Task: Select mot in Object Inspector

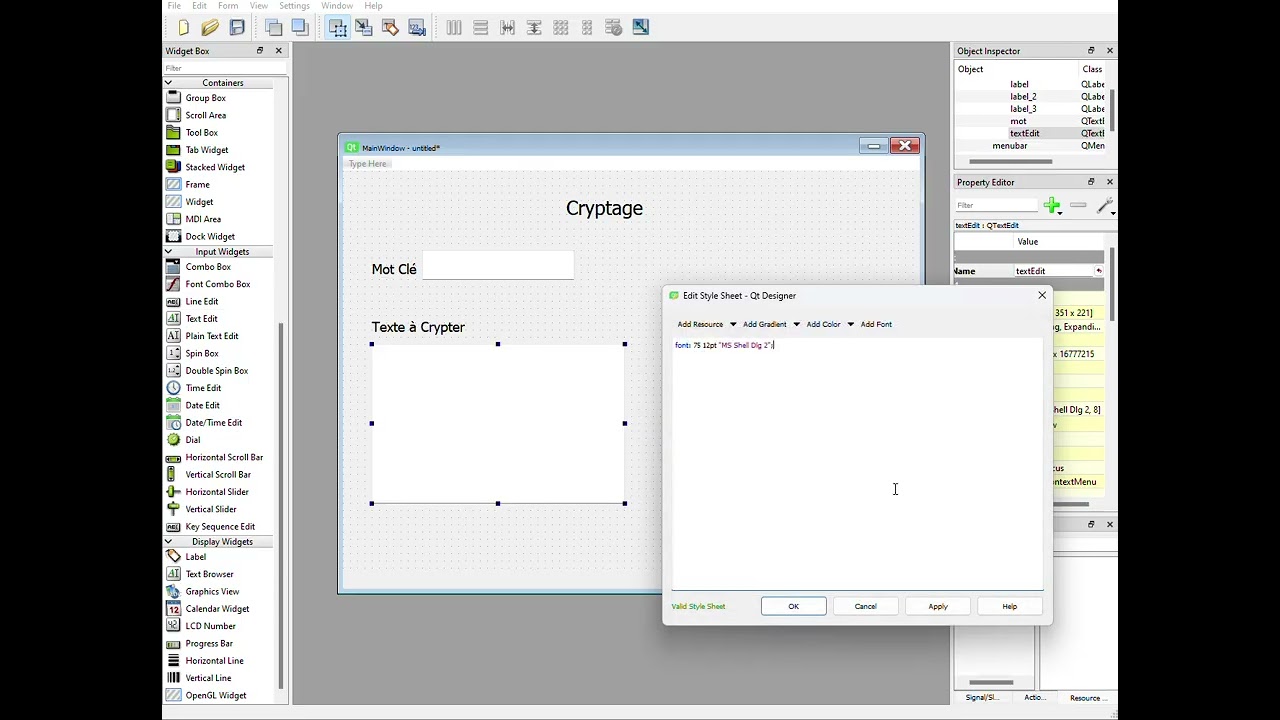Action: 1018,121
